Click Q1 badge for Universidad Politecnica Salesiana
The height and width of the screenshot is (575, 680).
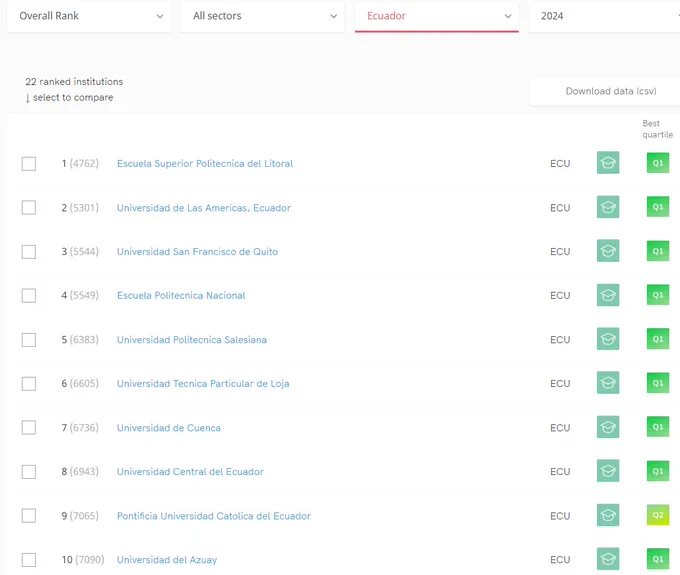click(658, 339)
